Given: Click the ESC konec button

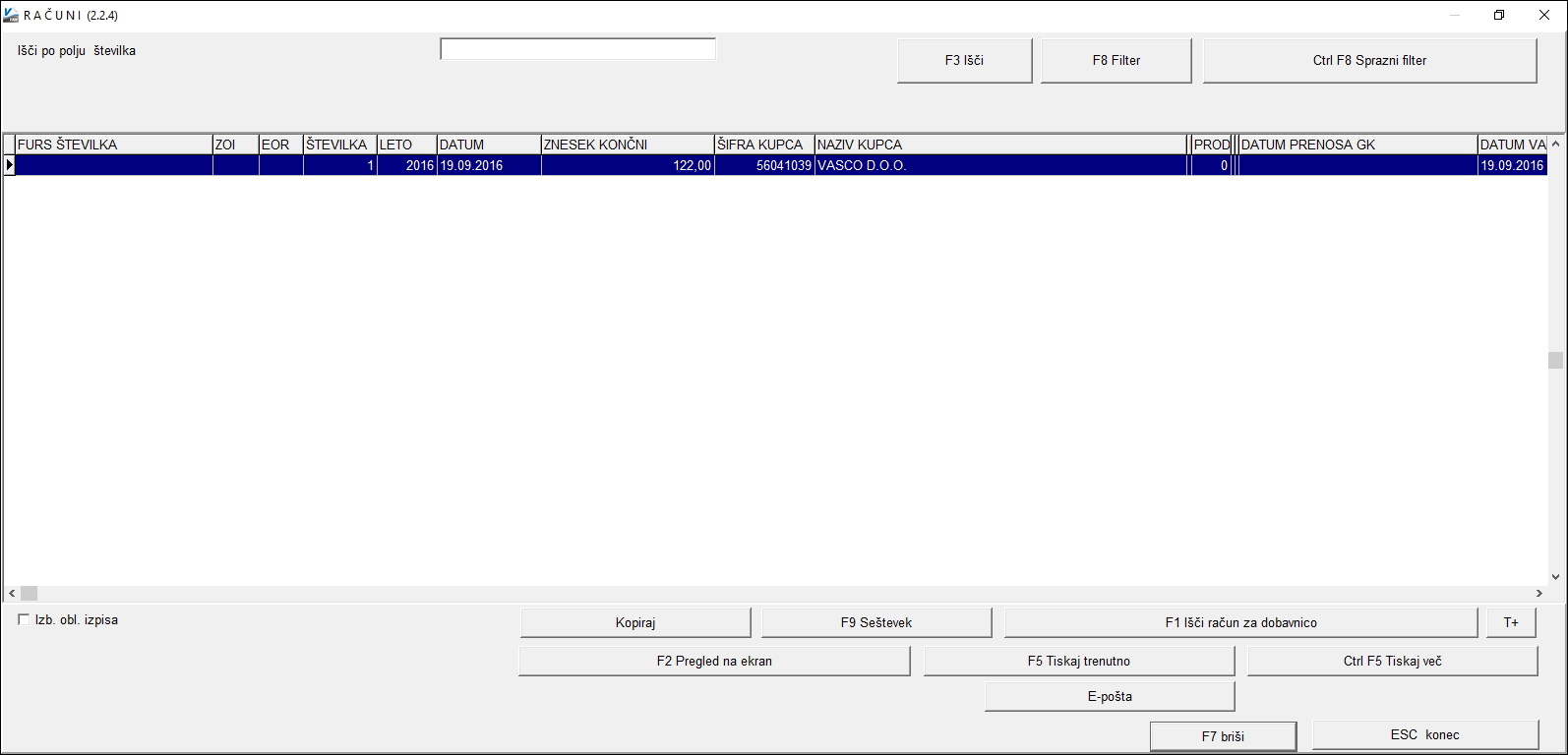Looking at the screenshot, I should 1424,734.
